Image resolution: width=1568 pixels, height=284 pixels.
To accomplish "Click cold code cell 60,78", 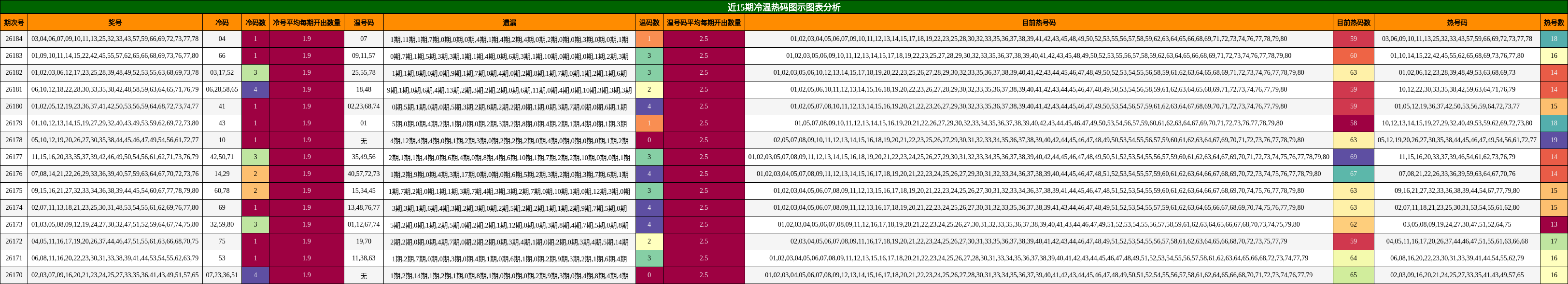I will 222,191.
